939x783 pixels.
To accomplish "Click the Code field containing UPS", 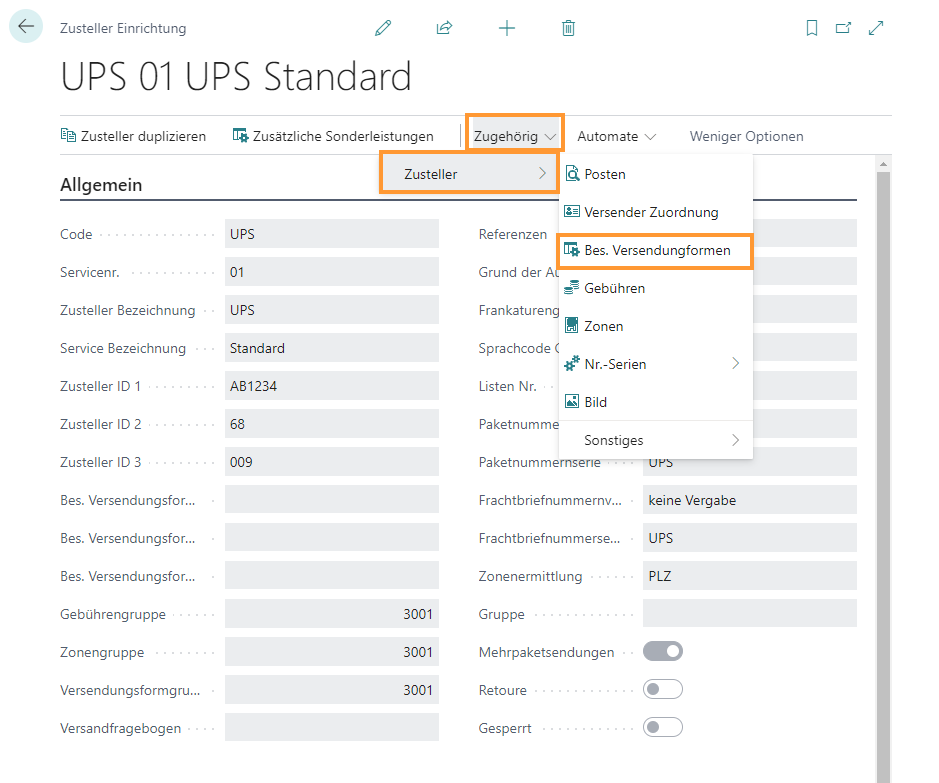I will click(332, 233).
